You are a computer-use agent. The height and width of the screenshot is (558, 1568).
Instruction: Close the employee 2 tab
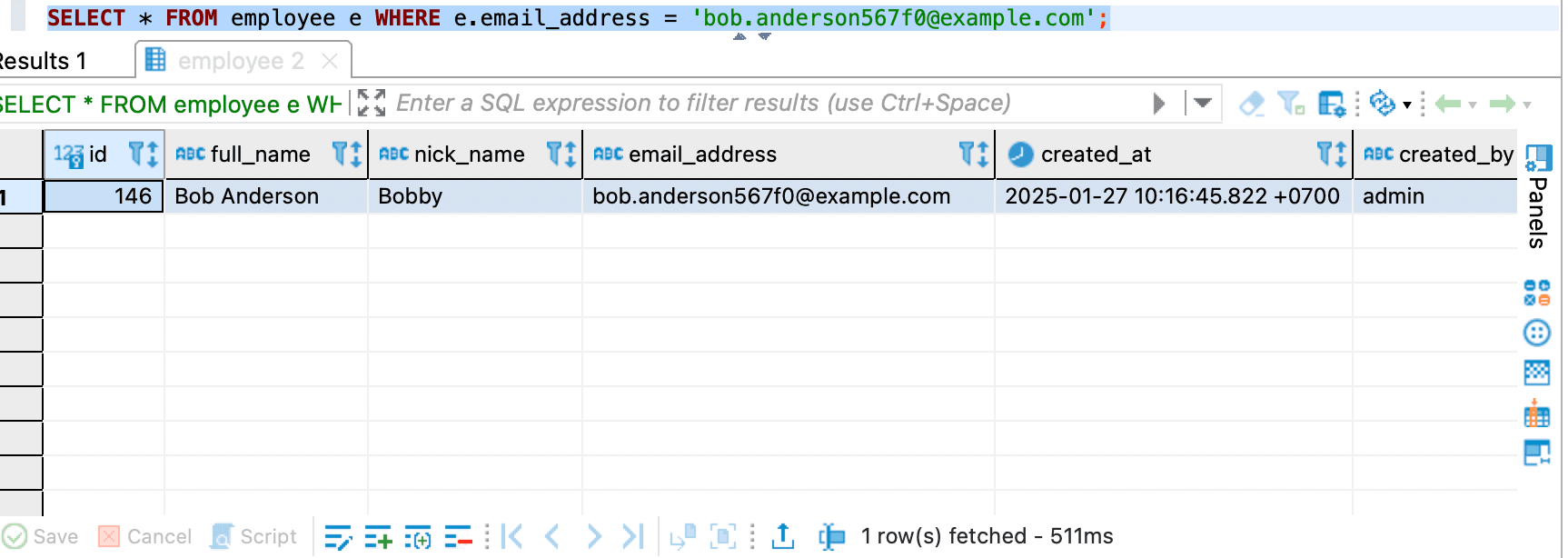click(330, 61)
